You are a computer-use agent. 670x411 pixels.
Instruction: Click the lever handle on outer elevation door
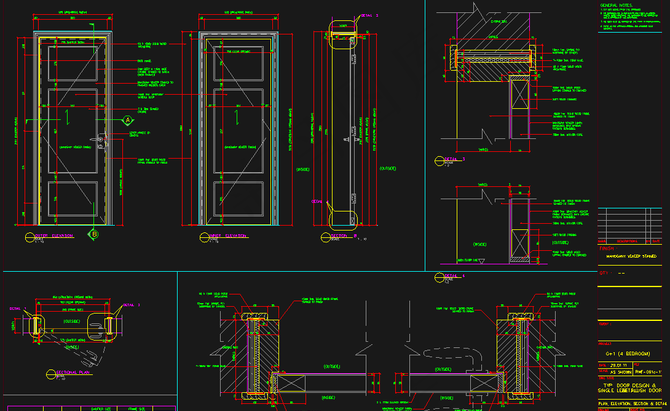pos(98,141)
